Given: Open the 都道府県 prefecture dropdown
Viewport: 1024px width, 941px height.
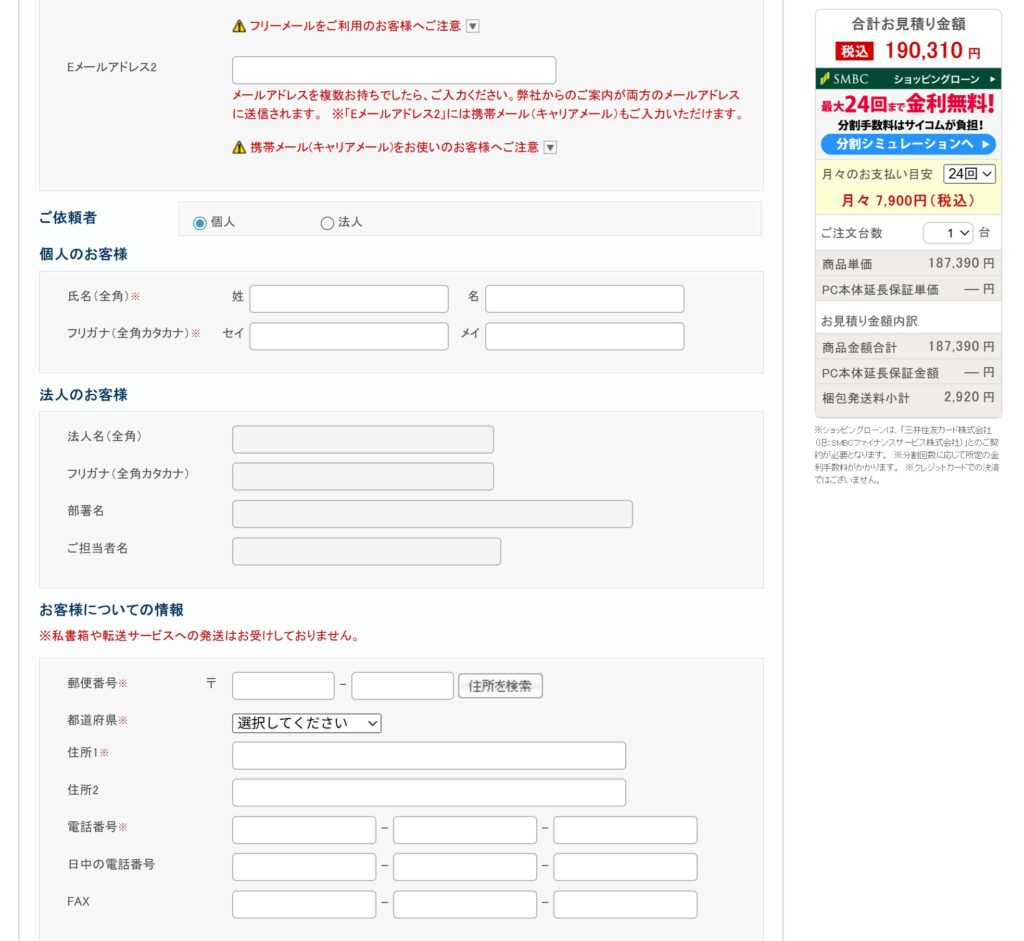Looking at the screenshot, I should pyautogui.click(x=307, y=723).
